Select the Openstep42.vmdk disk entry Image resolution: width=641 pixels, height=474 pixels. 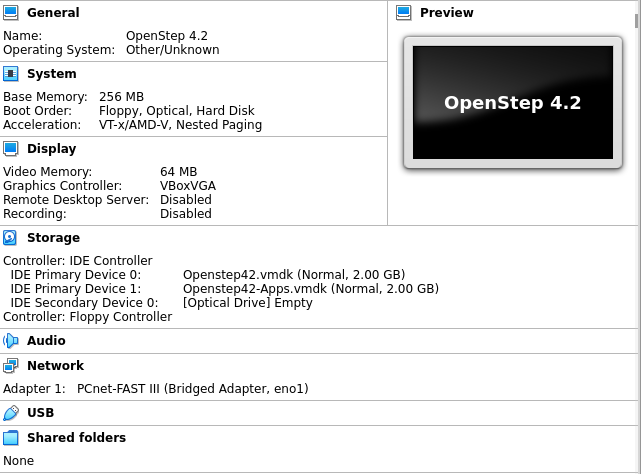(x=293, y=275)
